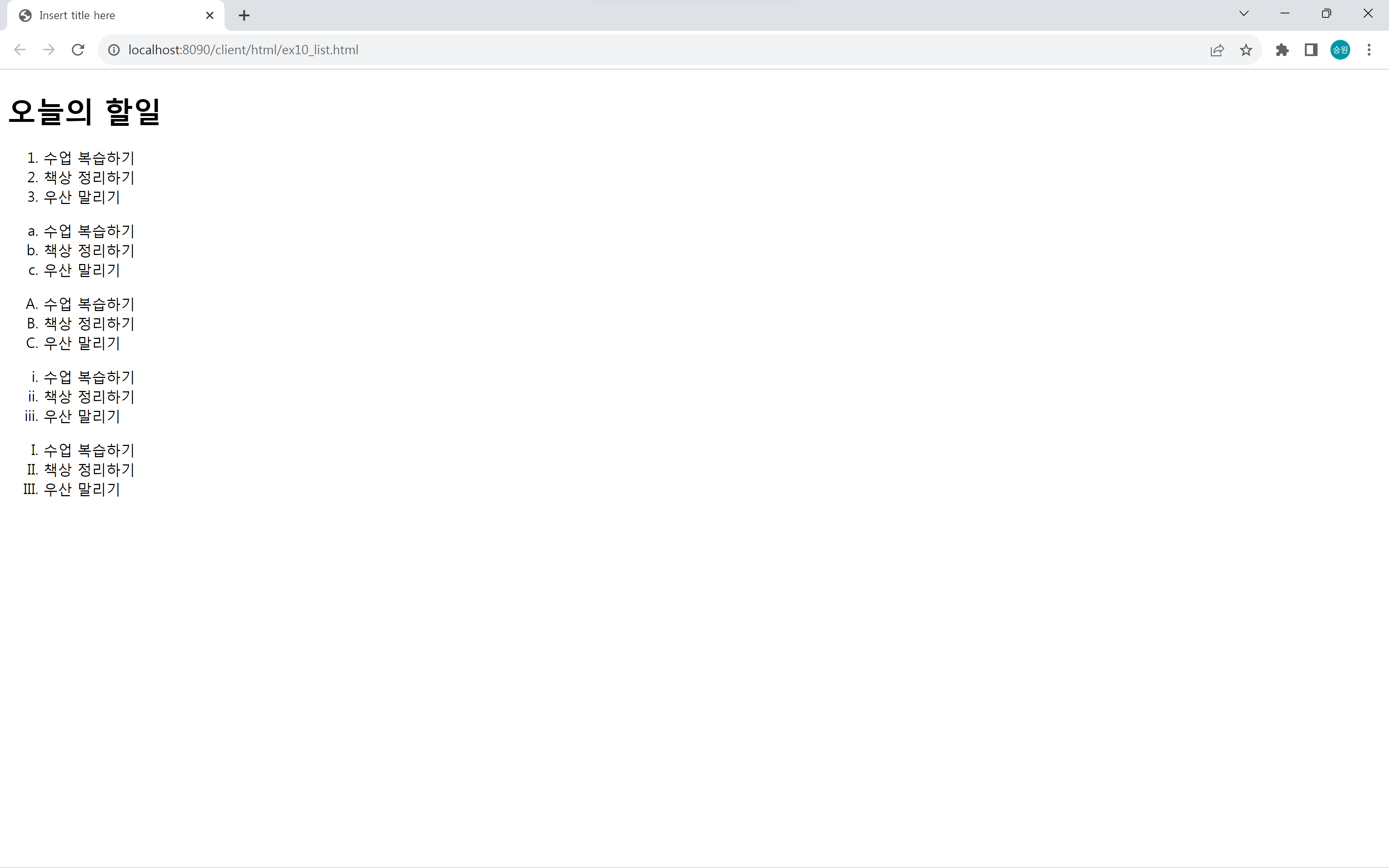
Task: Click the browser forward arrow
Action: coord(49,50)
